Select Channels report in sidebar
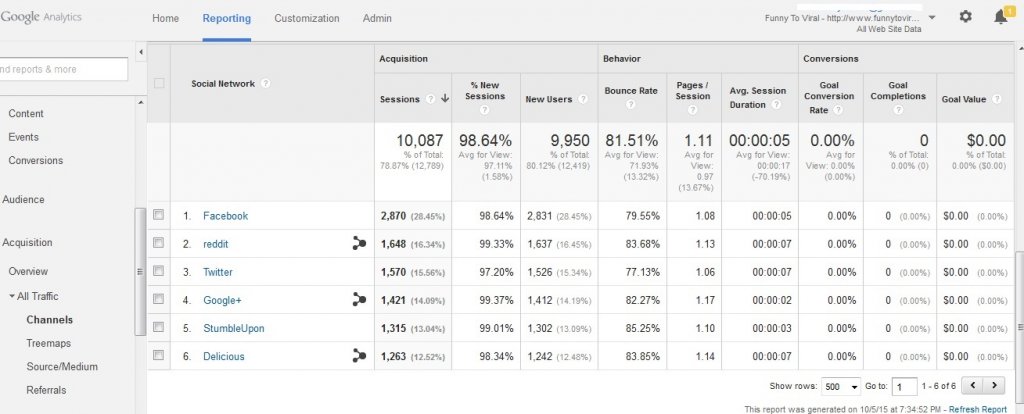This screenshot has height=414, width=1024. (50, 319)
